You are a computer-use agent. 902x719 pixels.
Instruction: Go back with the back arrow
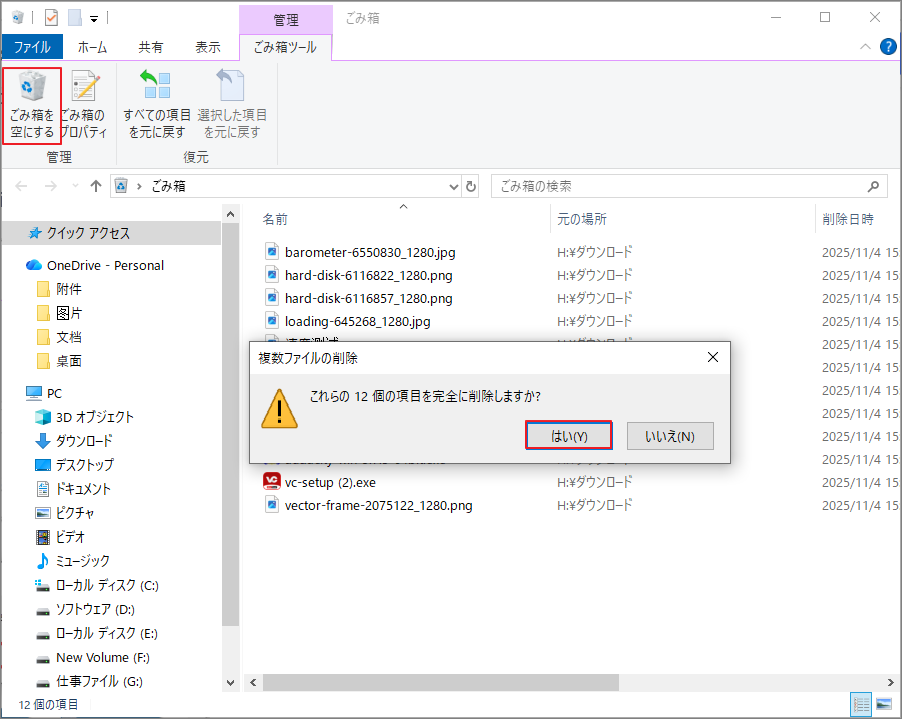(21, 186)
